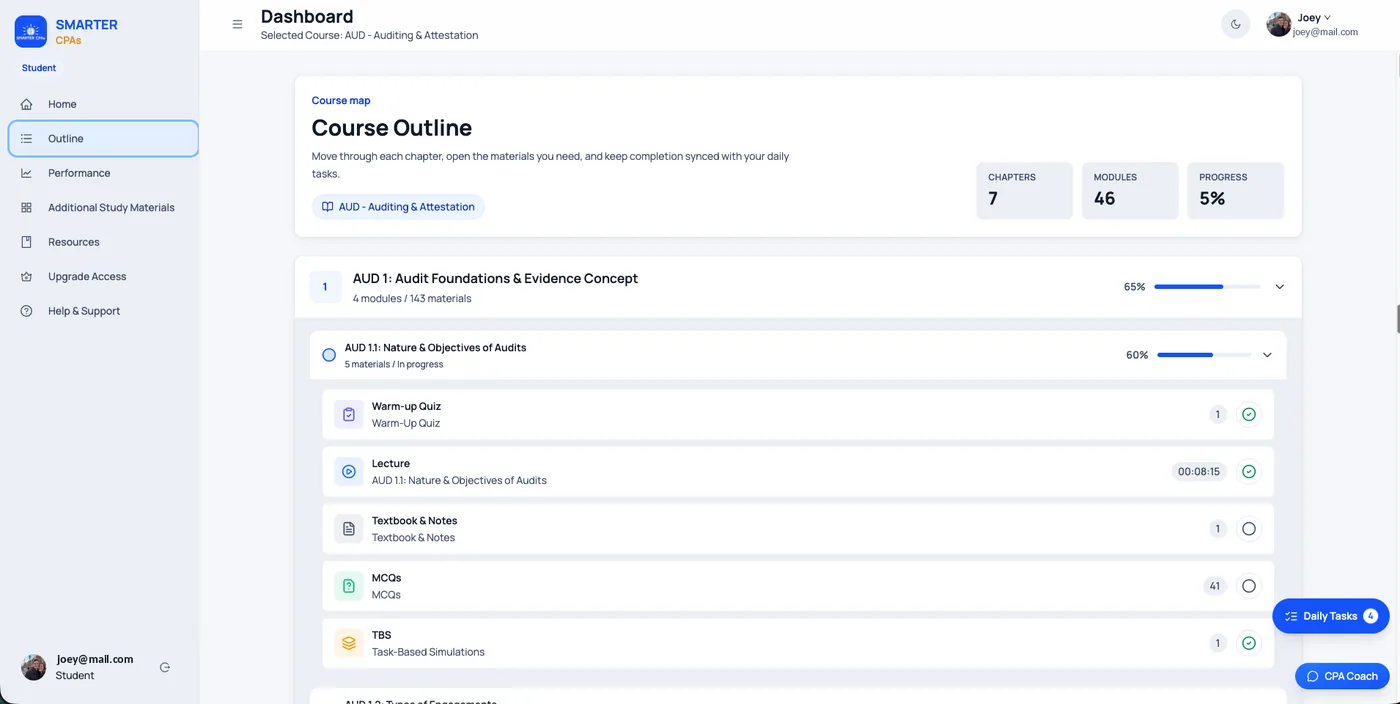
Task: Click the page vertical scrollbar
Action: 1396,318
